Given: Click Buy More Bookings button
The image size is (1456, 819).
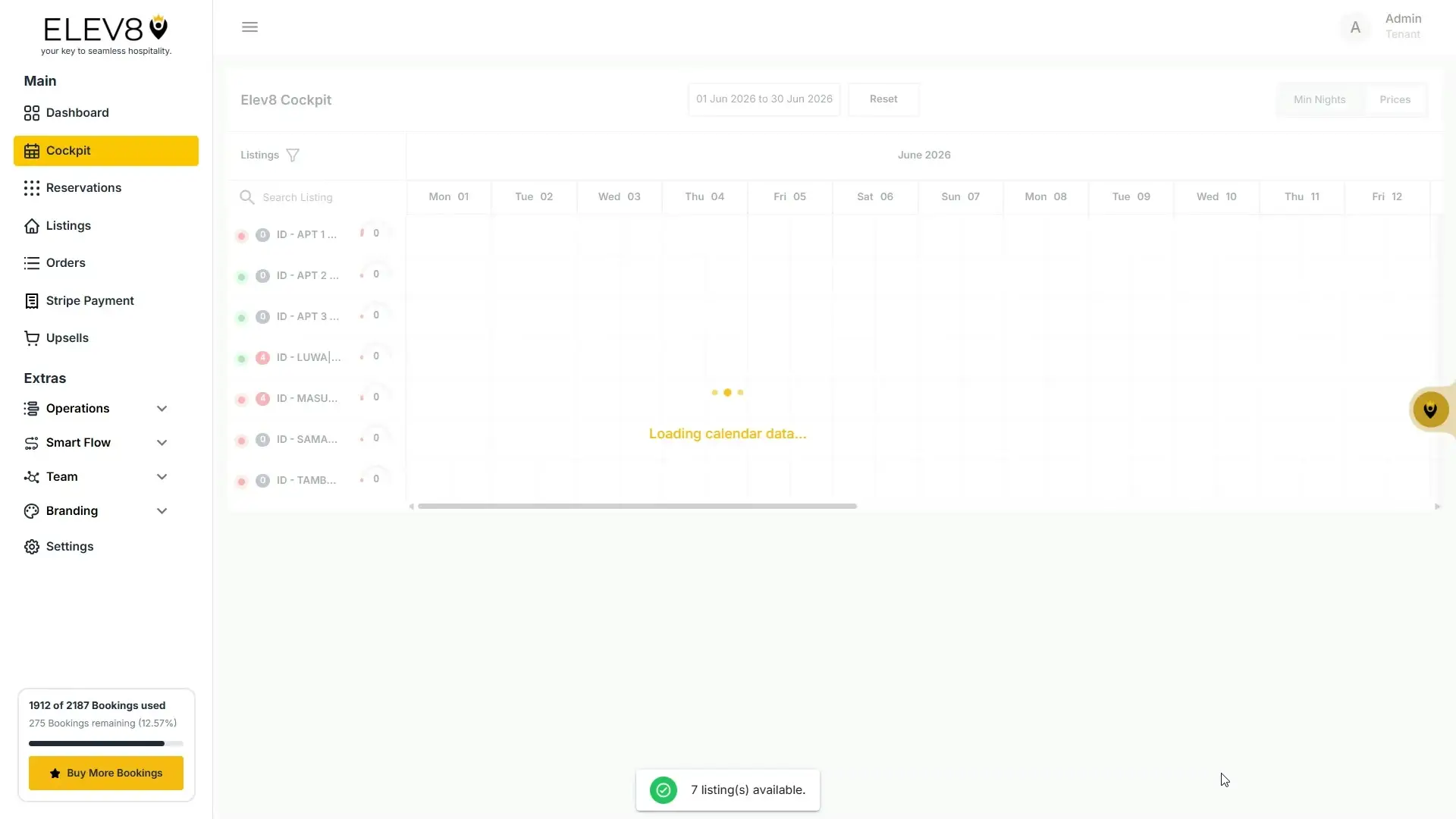Looking at the screenshot, I should pyautogui.click(x=106, y=773).
